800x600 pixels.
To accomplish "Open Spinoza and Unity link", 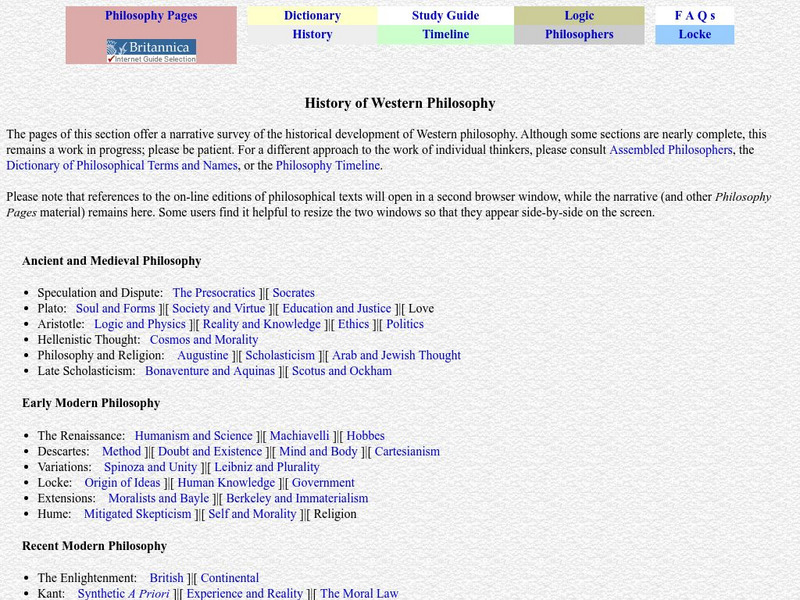I will point(151,467).
